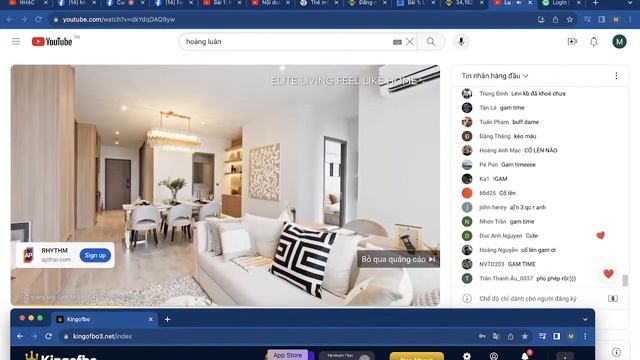Translate page icon in Kingofbo address bar

pyautogui.click(x=496, y=336)
